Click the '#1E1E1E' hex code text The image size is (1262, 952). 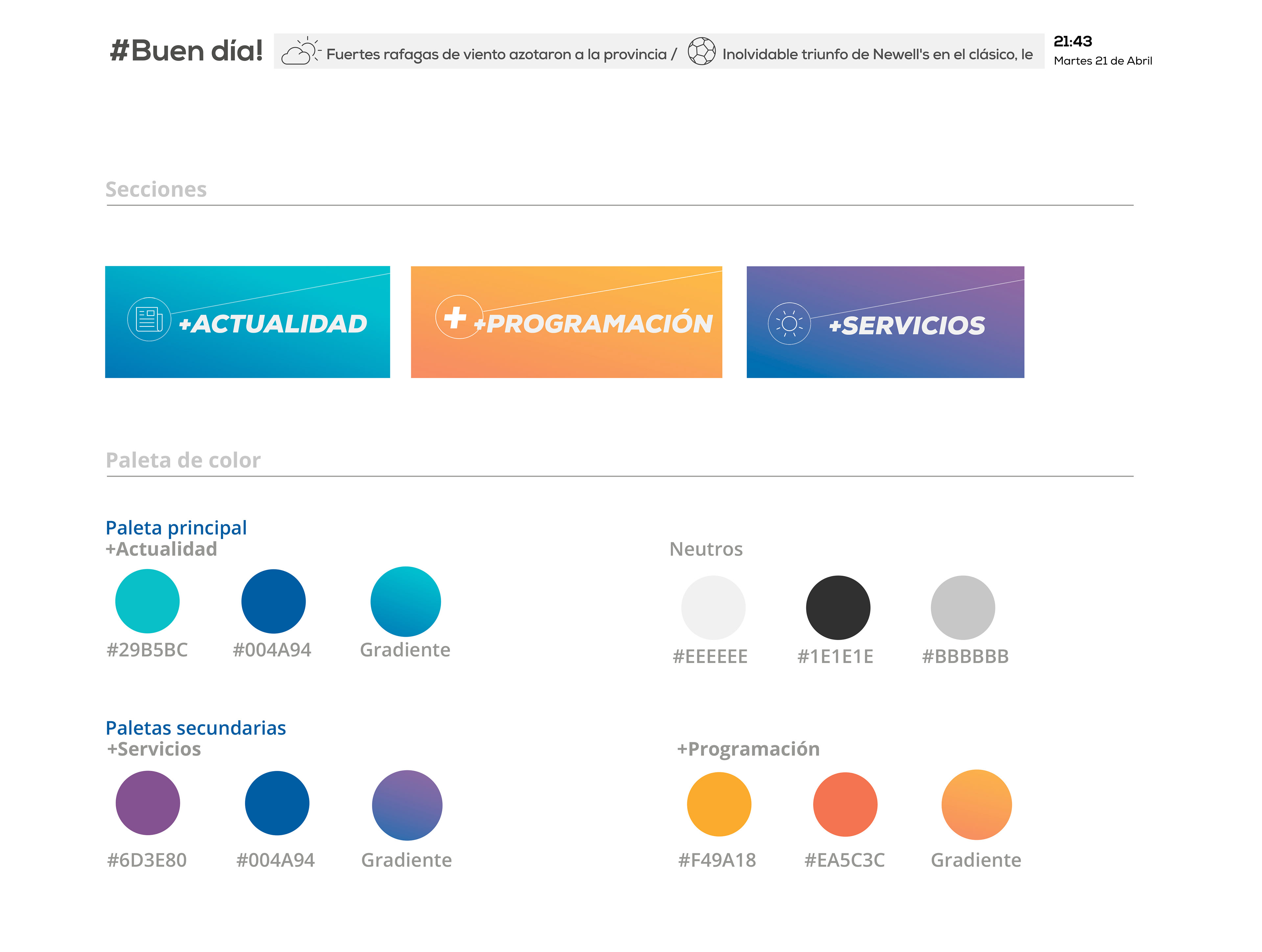[835, 657]
